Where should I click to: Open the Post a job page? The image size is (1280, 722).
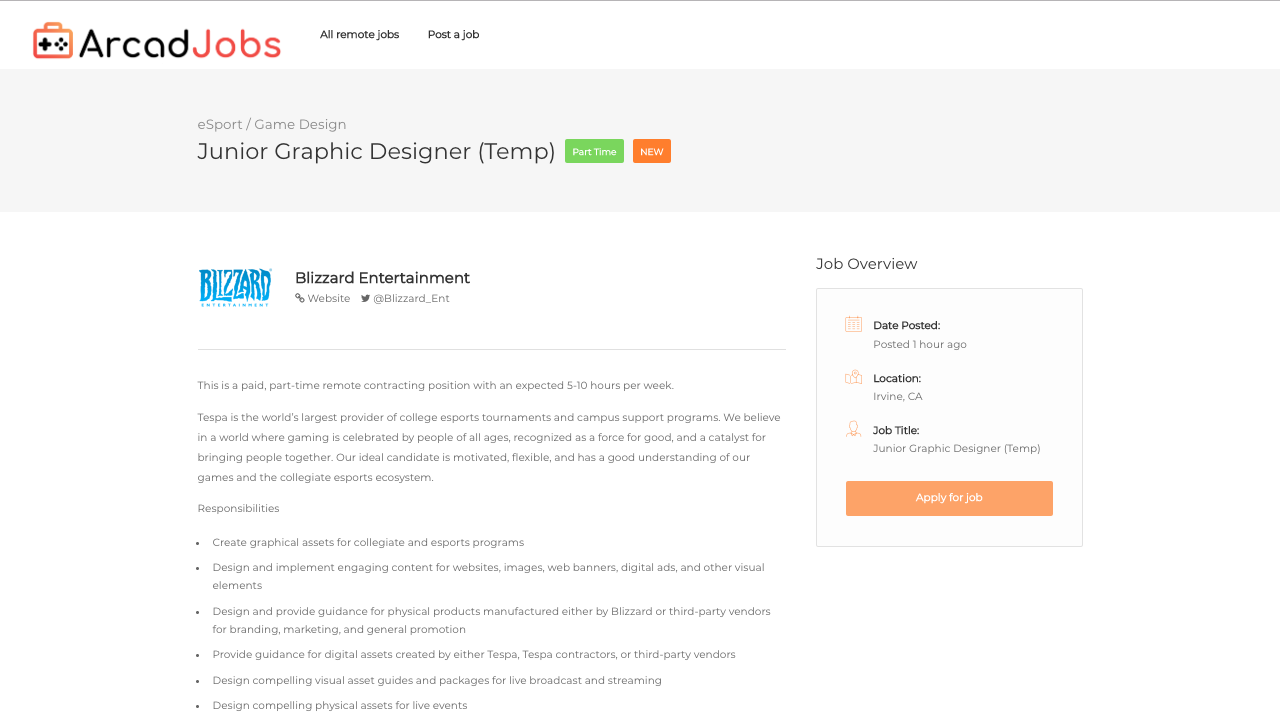pyautogui.click(x=452, y=33)
